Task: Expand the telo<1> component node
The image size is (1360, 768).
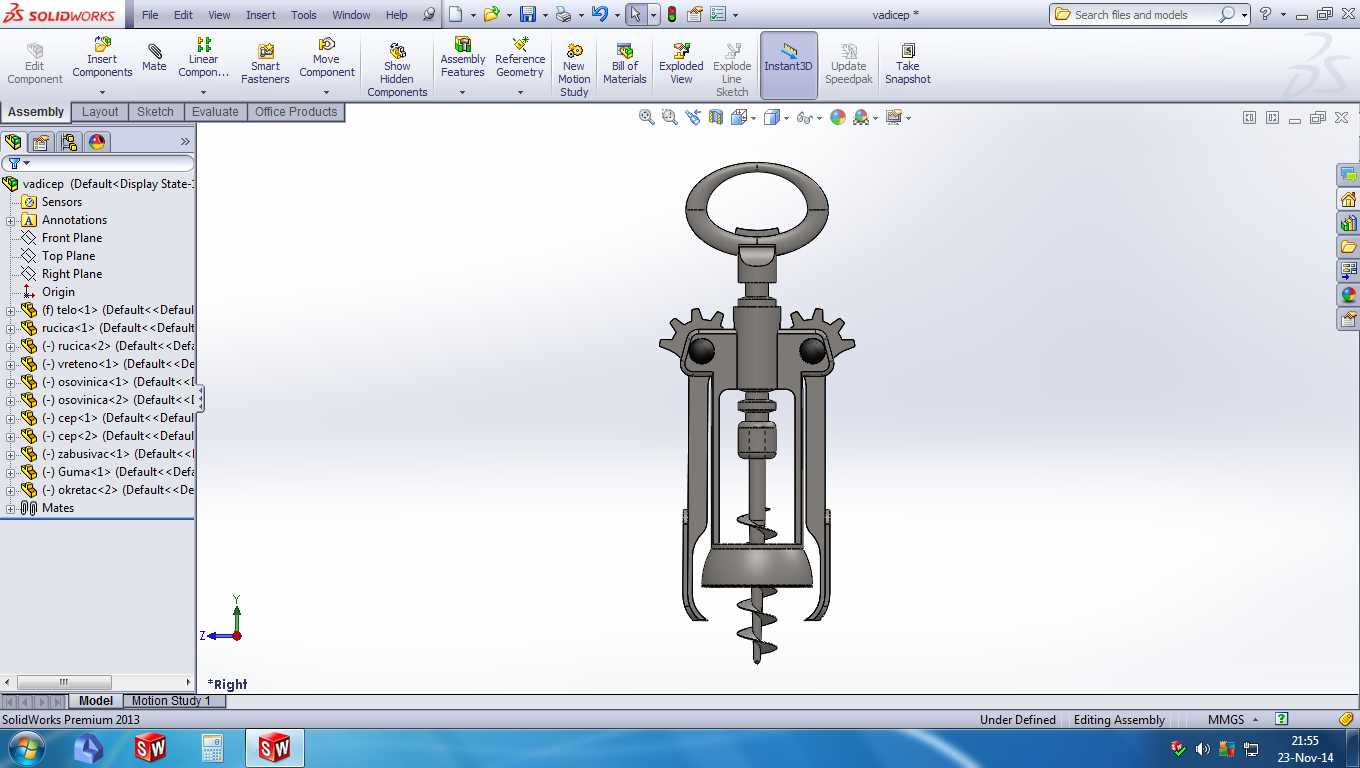Action: [11, 310]
